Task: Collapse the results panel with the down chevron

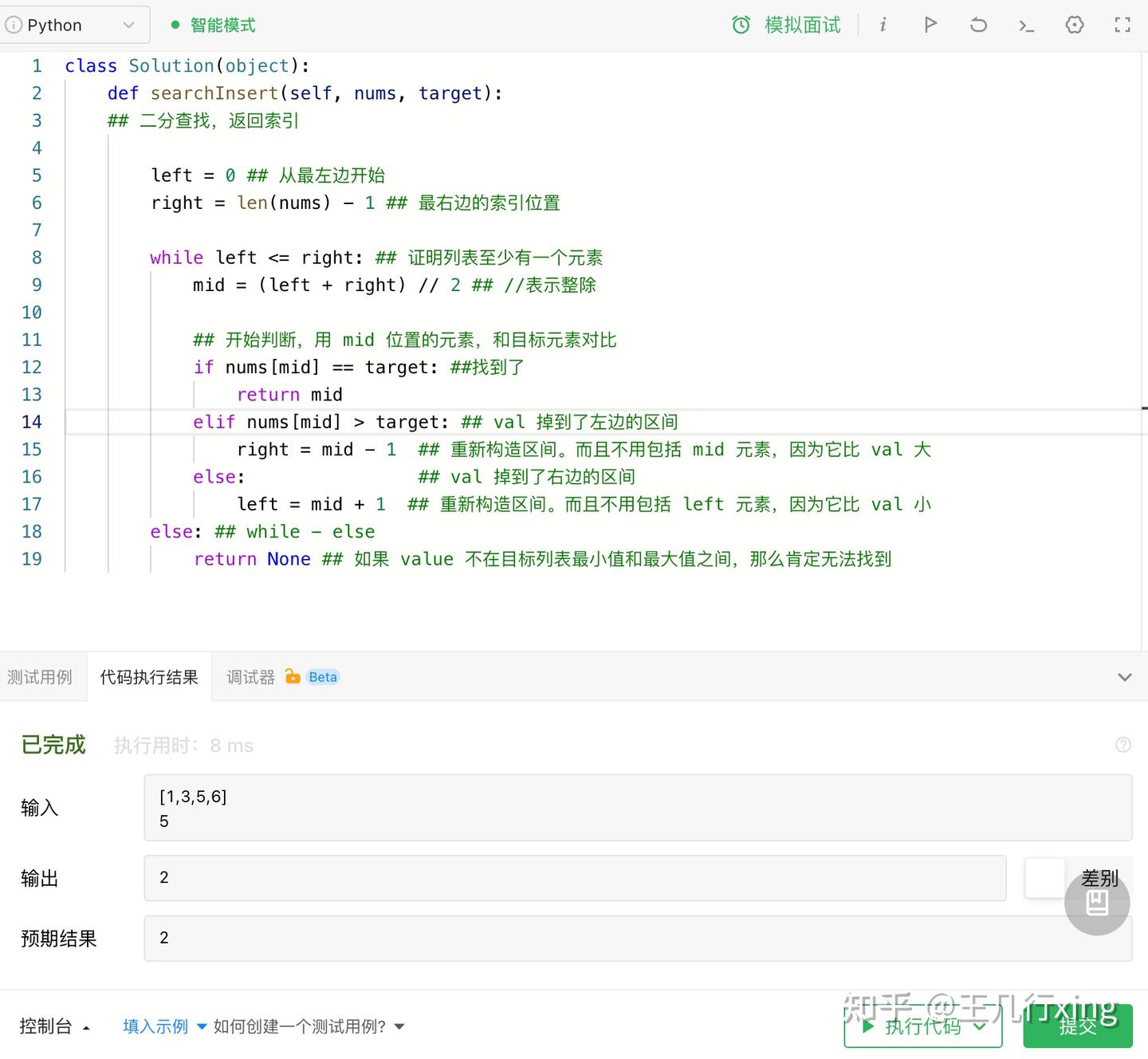Action: coord(1125,676)
